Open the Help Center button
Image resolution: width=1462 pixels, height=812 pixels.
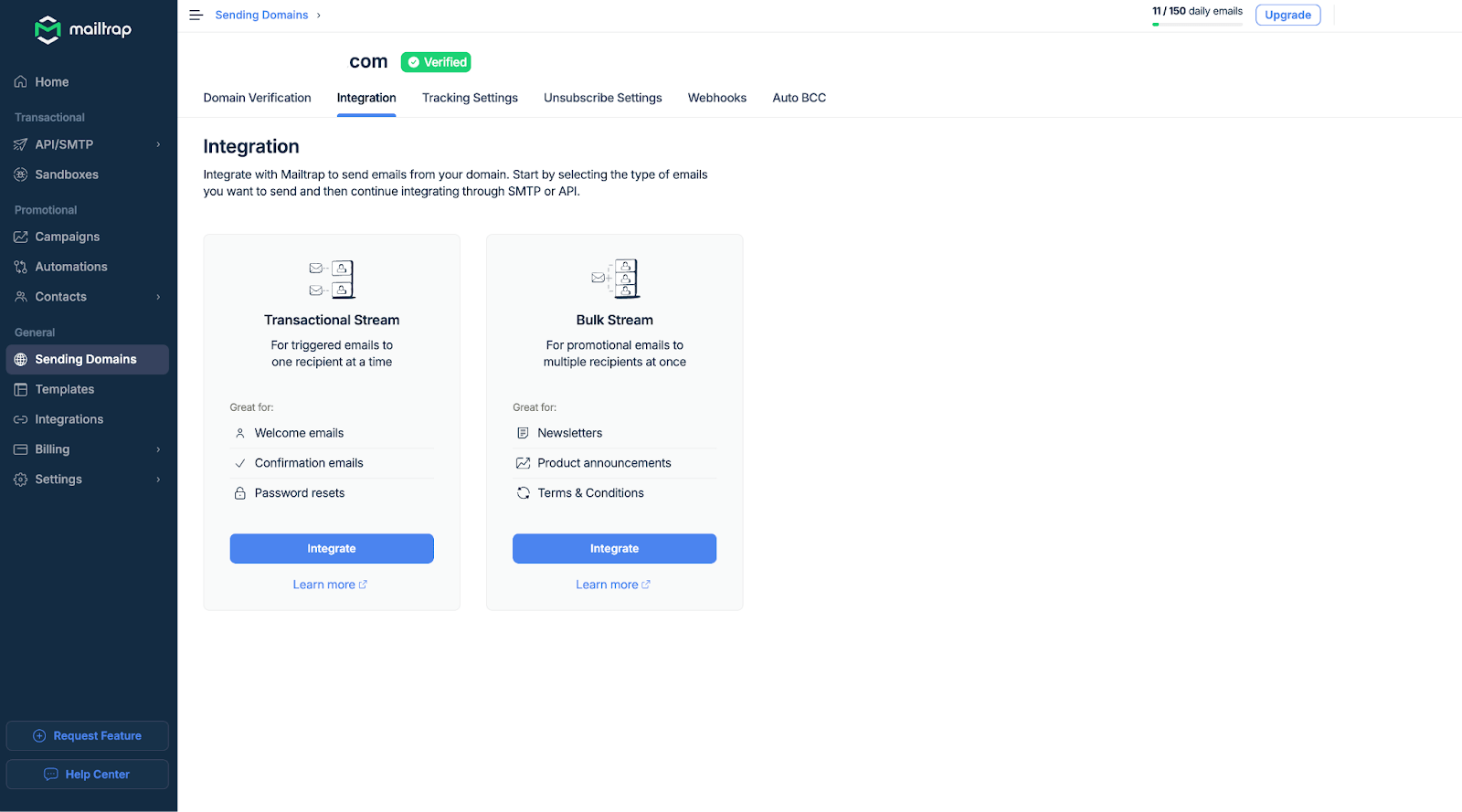click(88, 775)
